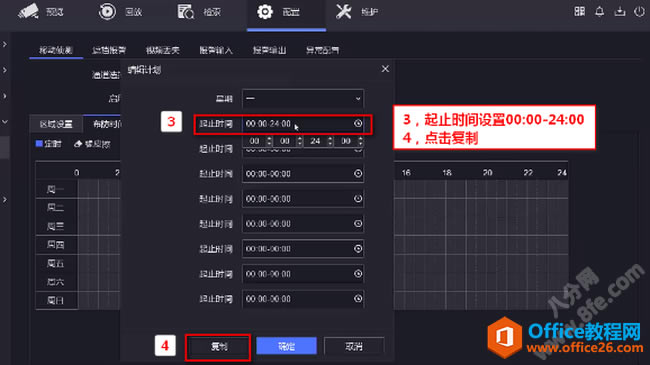Click the grid layout icon in top bar
650x365 pixels.
coord(580,11)
